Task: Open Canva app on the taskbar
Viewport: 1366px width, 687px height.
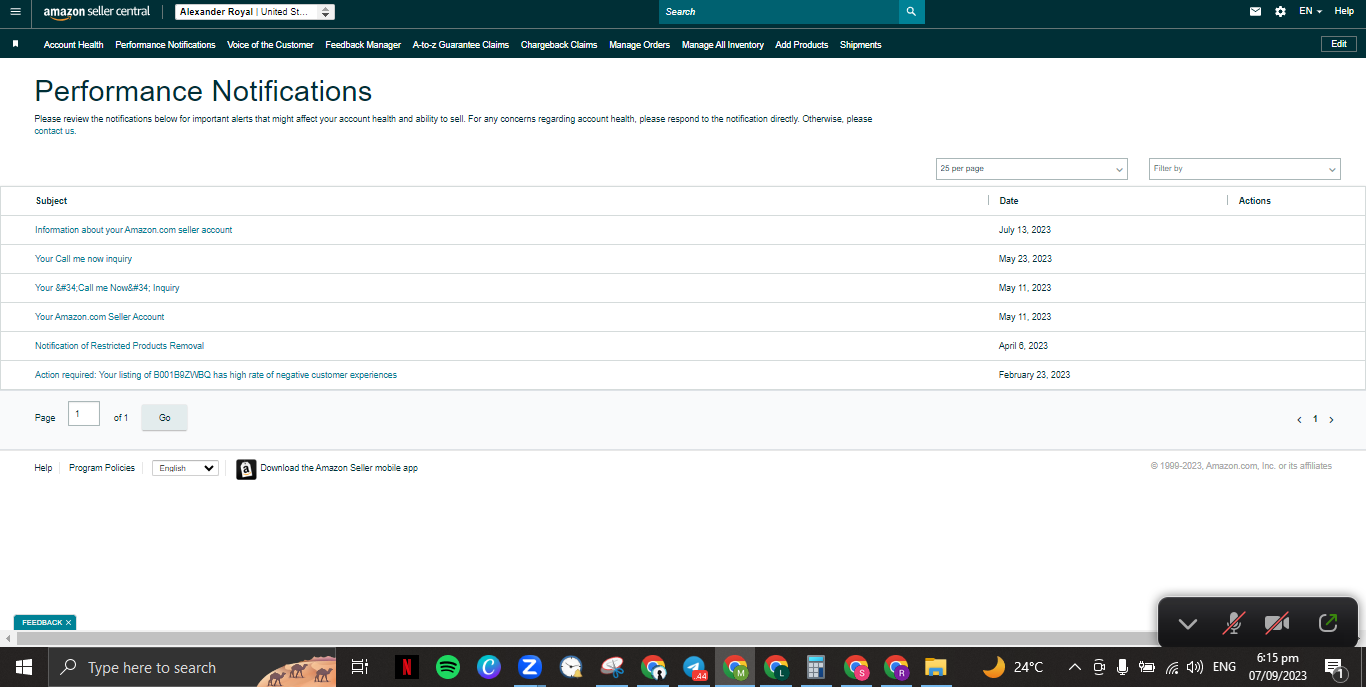Action: click(x=489, y=667)
